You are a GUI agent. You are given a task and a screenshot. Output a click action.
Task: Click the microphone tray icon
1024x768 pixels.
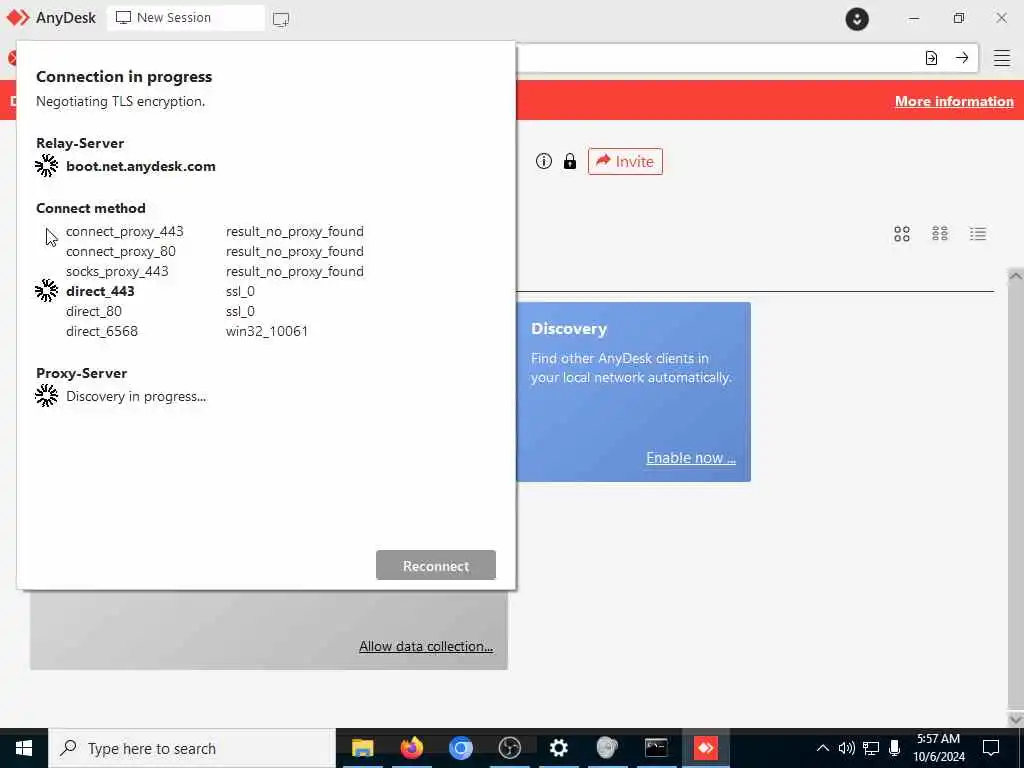[x=895, y=748]
